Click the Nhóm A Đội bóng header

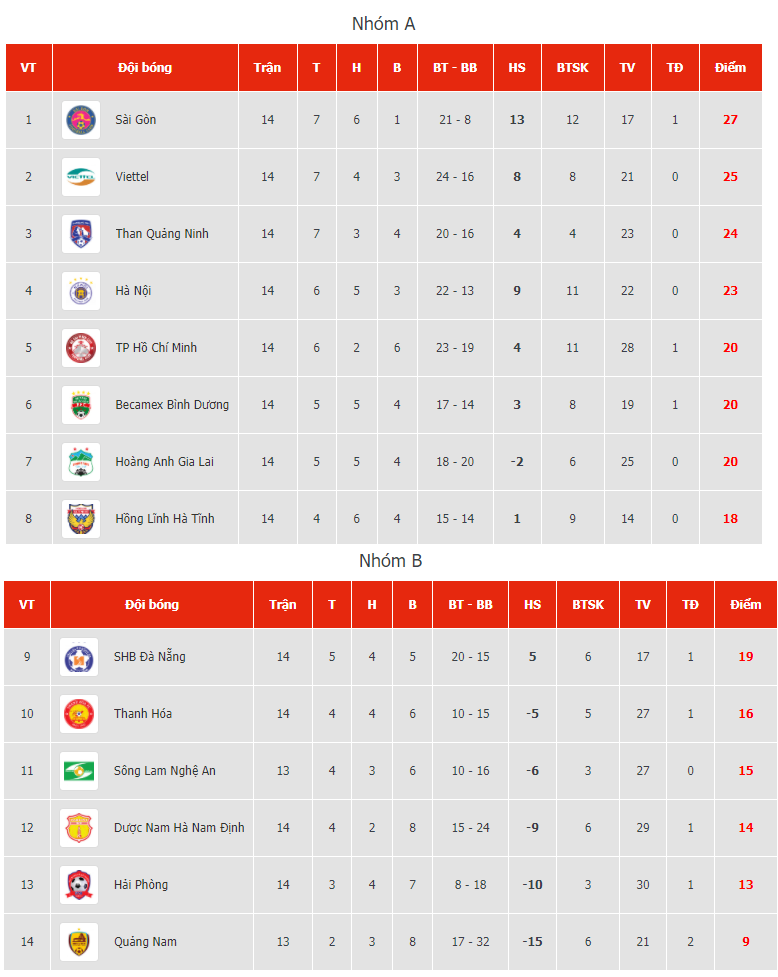[145, 67]
